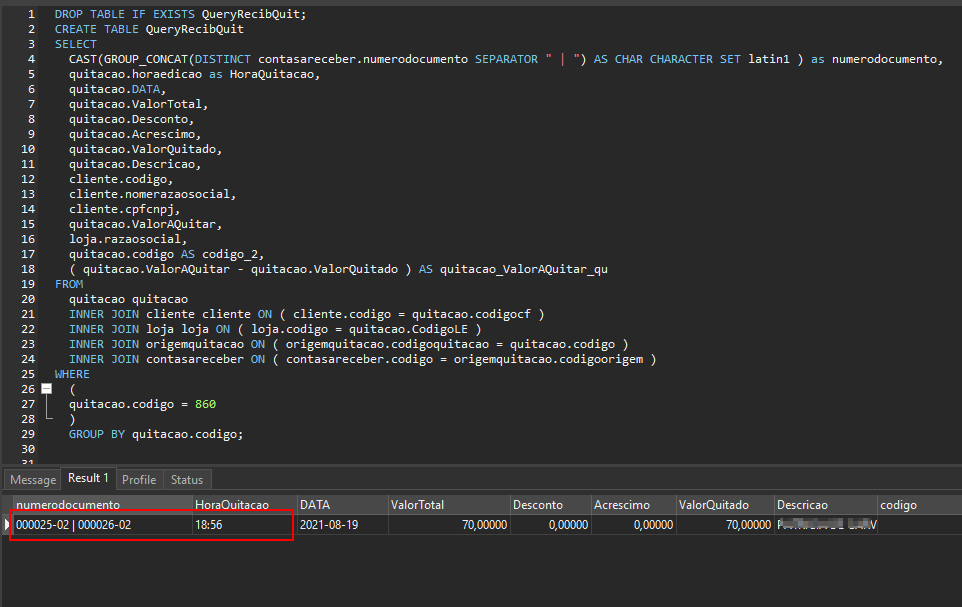The height and width of the screenshot is (607, 962).
Task: Click the cliente.nomerazaosocial line
Action: pos(152,194)
